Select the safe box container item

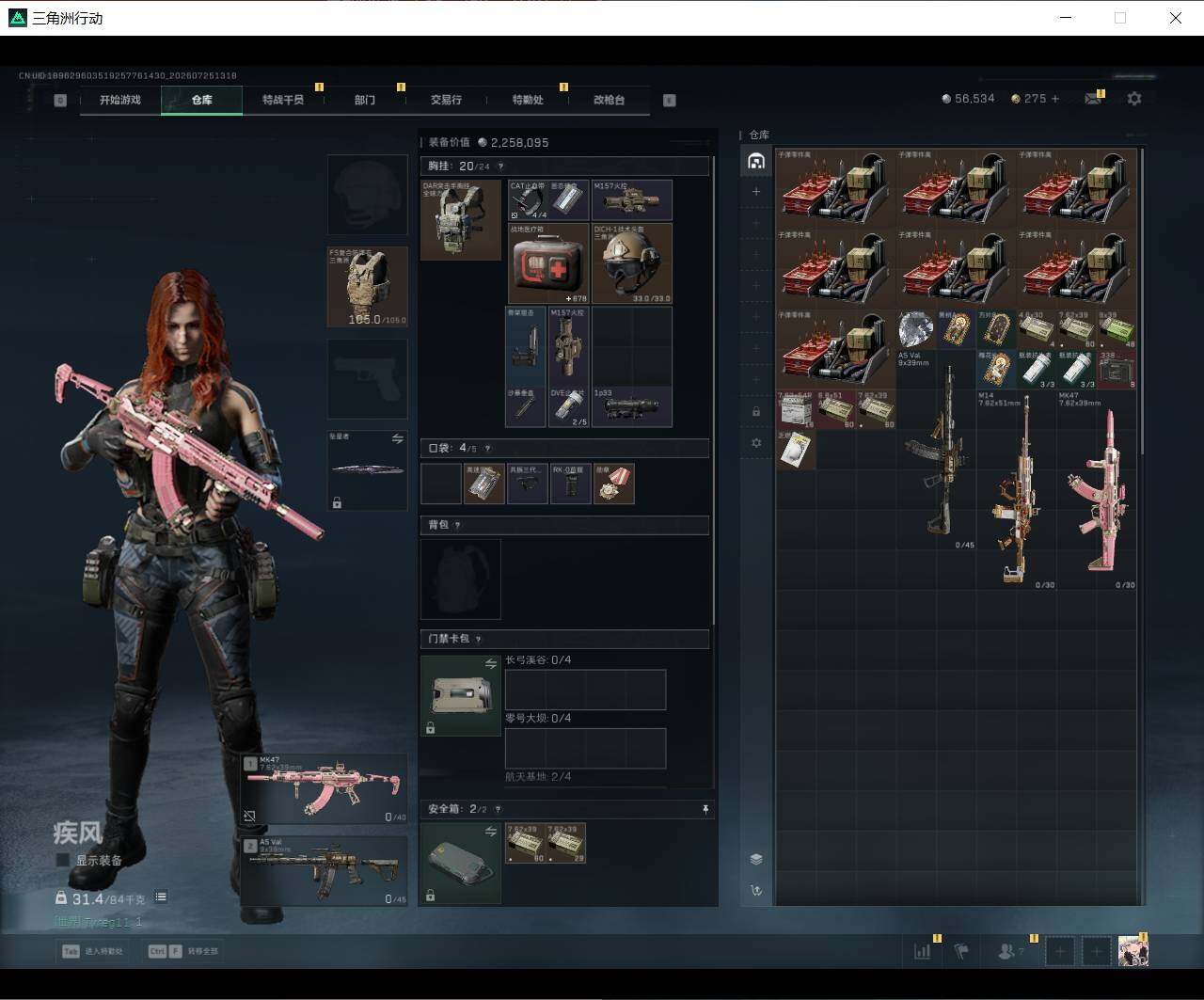pyautogui.click(x=461, y=863)
